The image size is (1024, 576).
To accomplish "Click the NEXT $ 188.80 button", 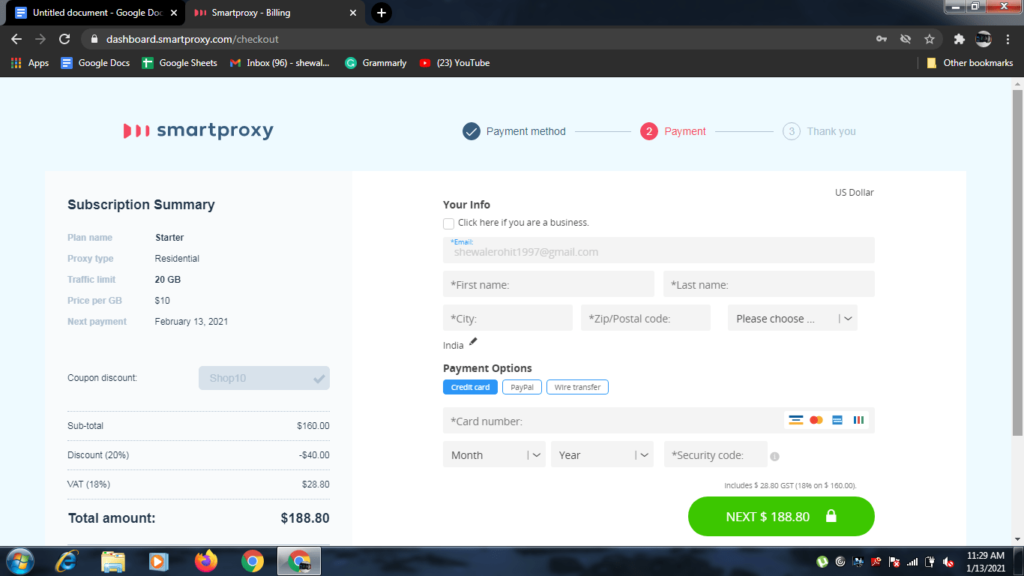I will [781, 517].
